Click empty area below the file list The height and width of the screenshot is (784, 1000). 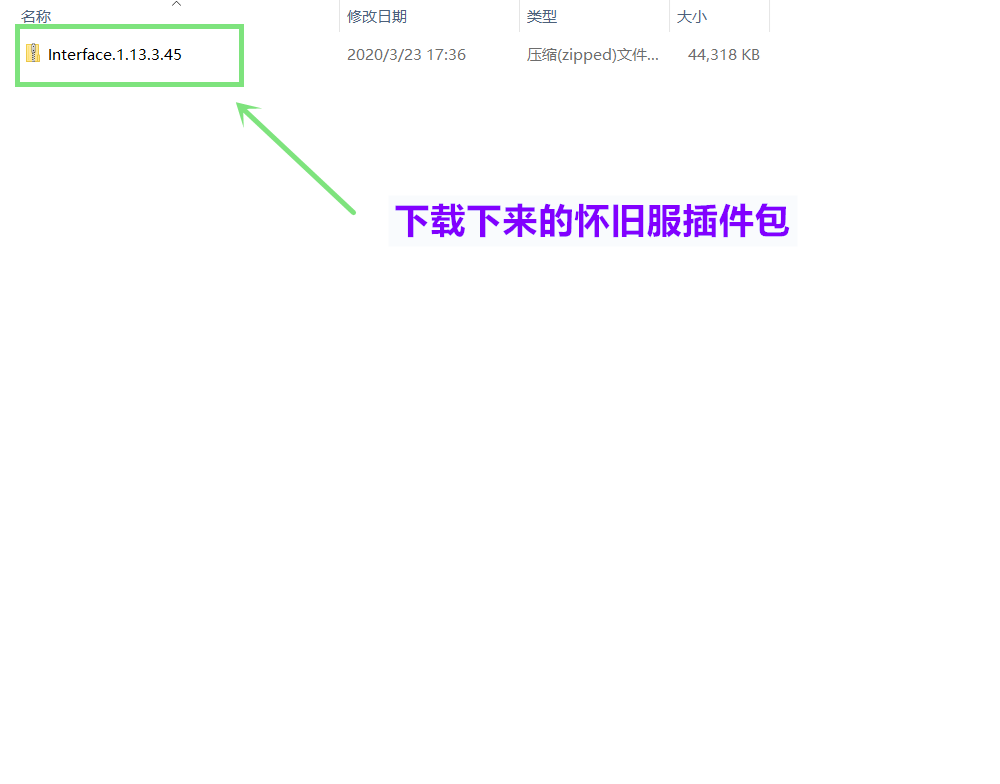click(500, 500)
